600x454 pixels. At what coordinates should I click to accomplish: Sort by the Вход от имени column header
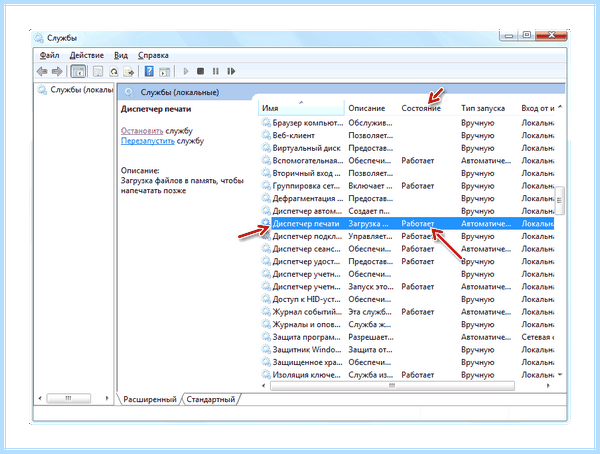(x=537, y=108)
